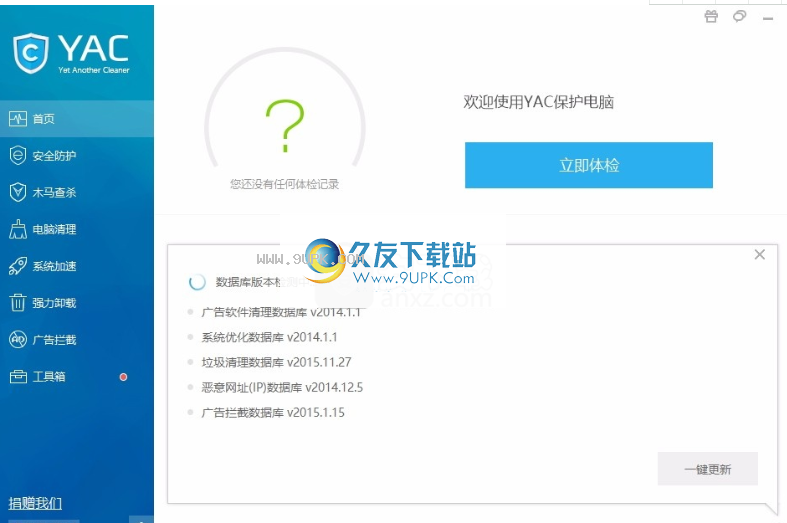Click the 一键更新 update button

[708, 469]
